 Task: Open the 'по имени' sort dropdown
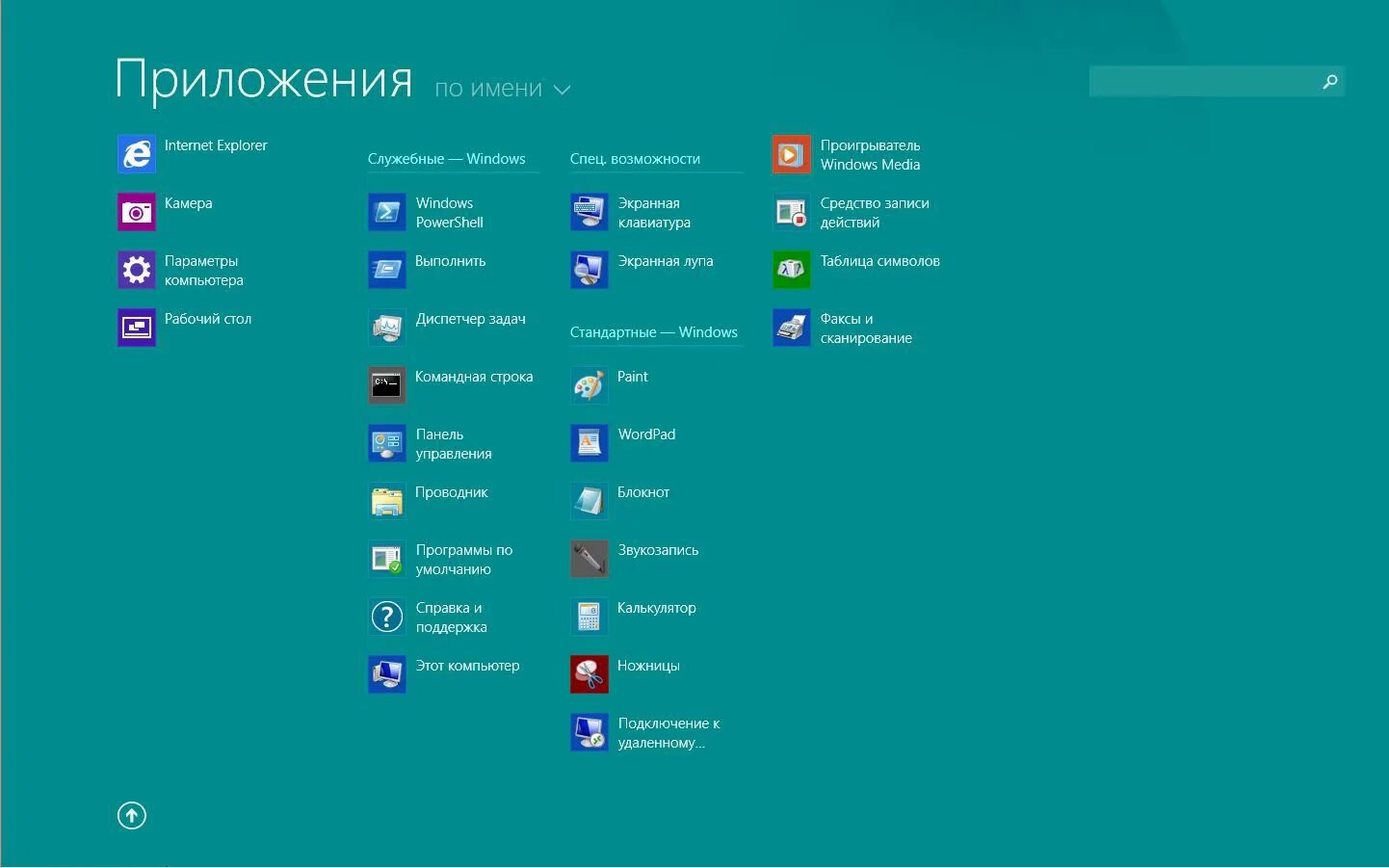tap(503, 89)
